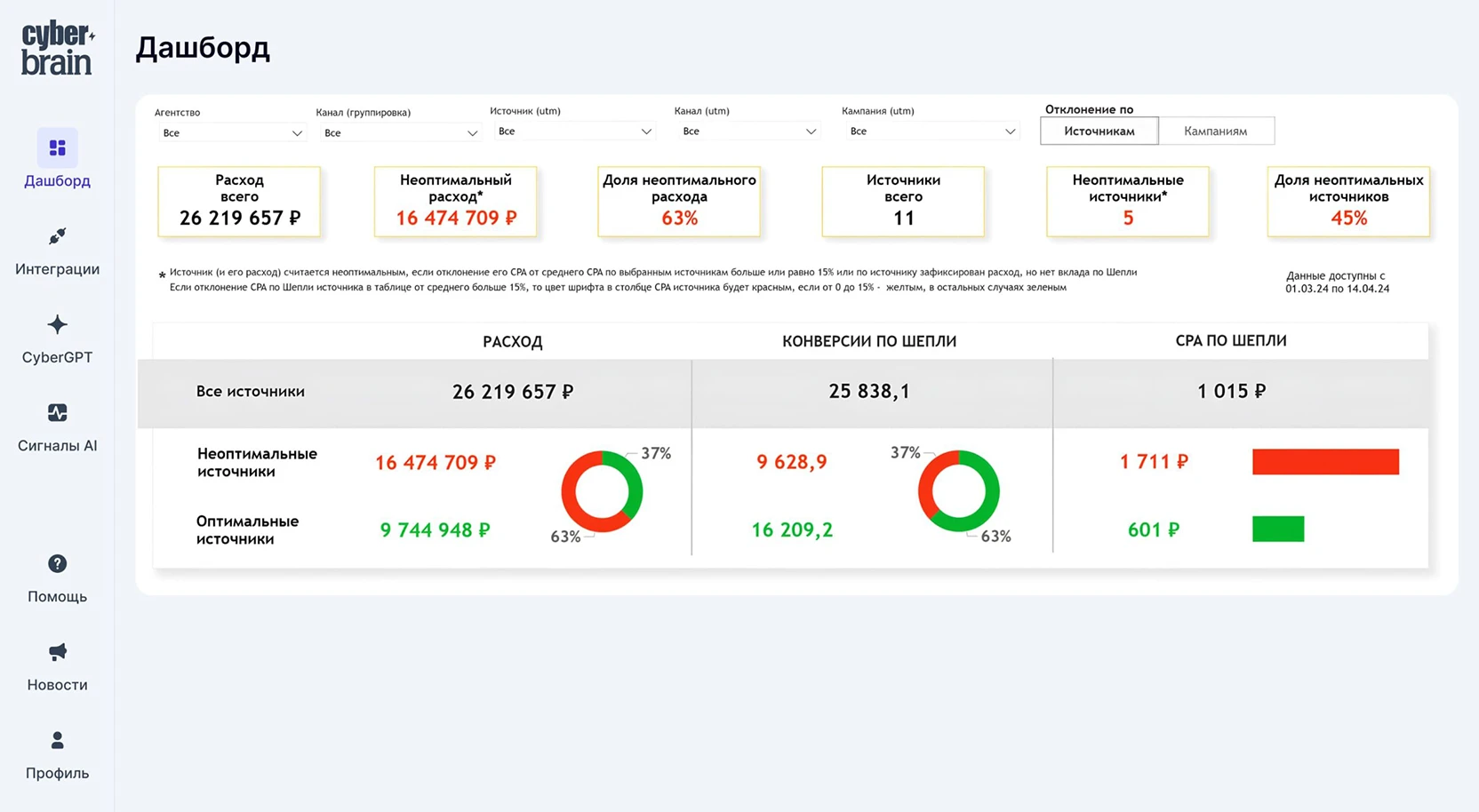Open the Дашборд sidebar icon
The height and width of the screenshot is (812, 1479).
(57, 147)
